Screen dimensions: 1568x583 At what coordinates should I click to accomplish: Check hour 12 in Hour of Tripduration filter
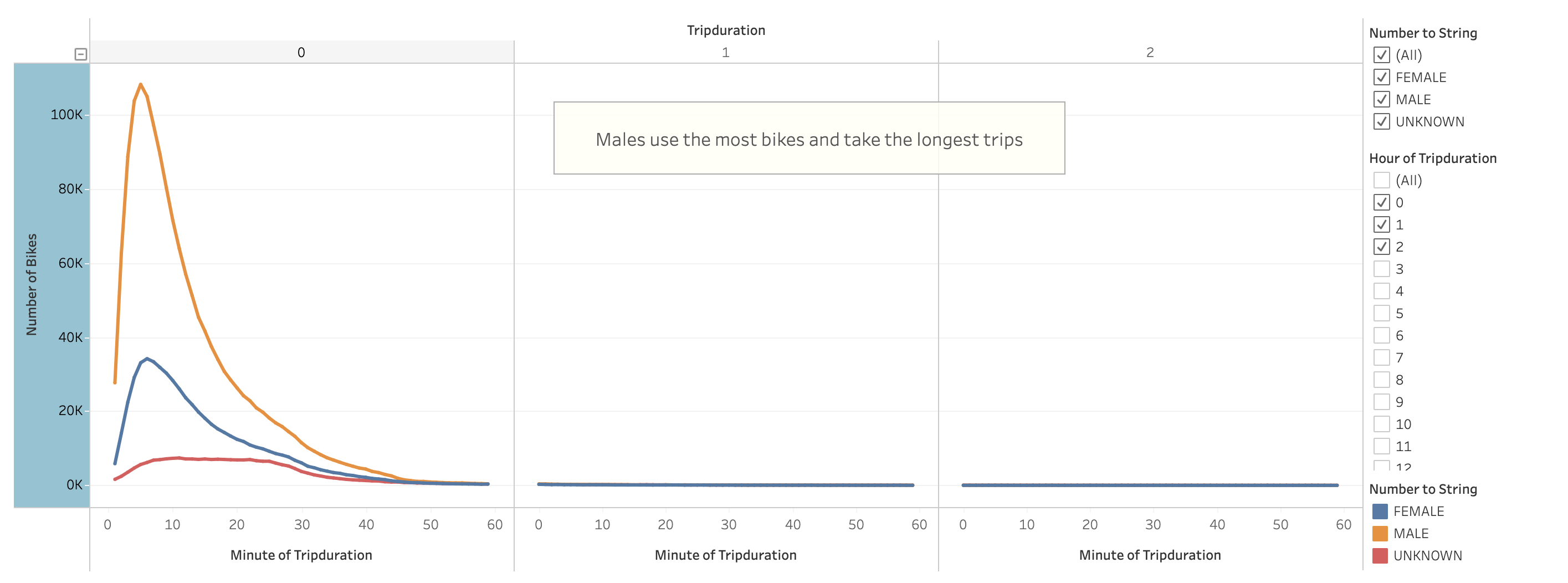[x=1383, y=466]
